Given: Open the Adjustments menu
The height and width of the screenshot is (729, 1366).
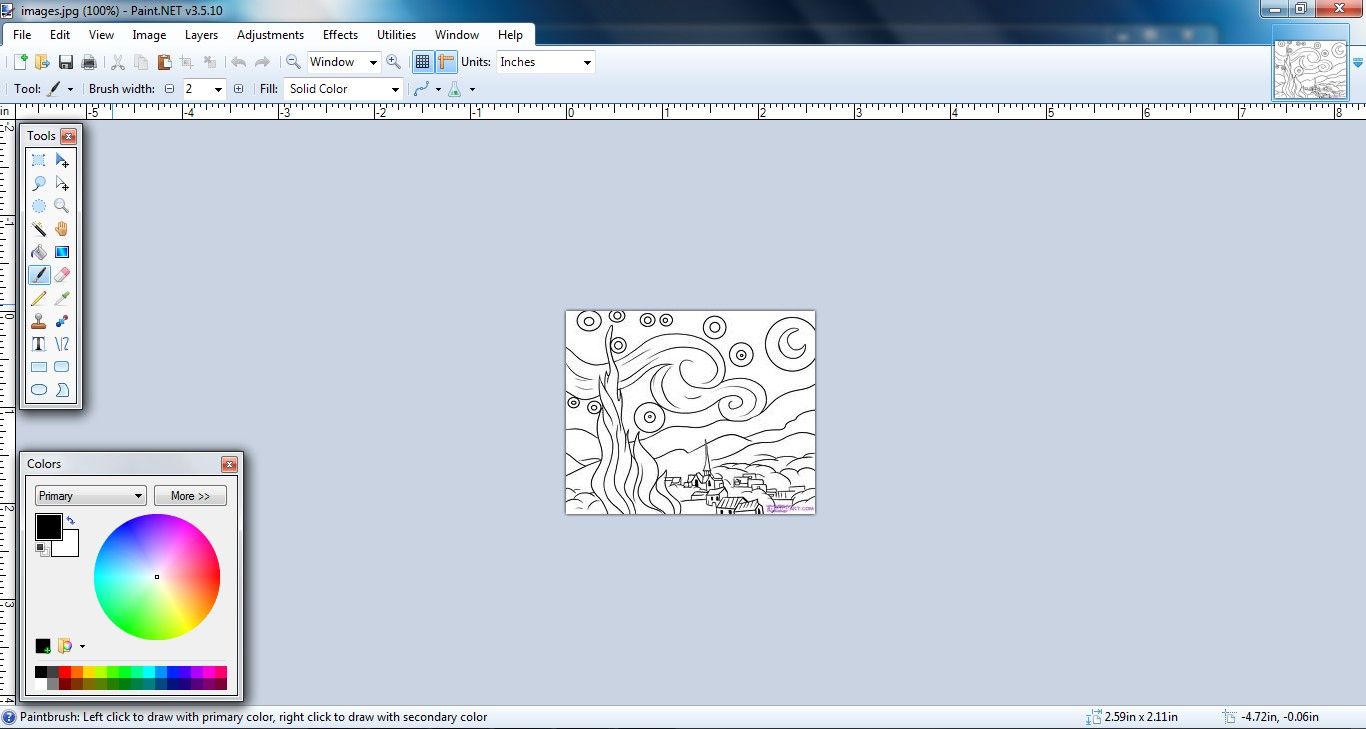Looking at the screenshot, I should tap(270, 34).
